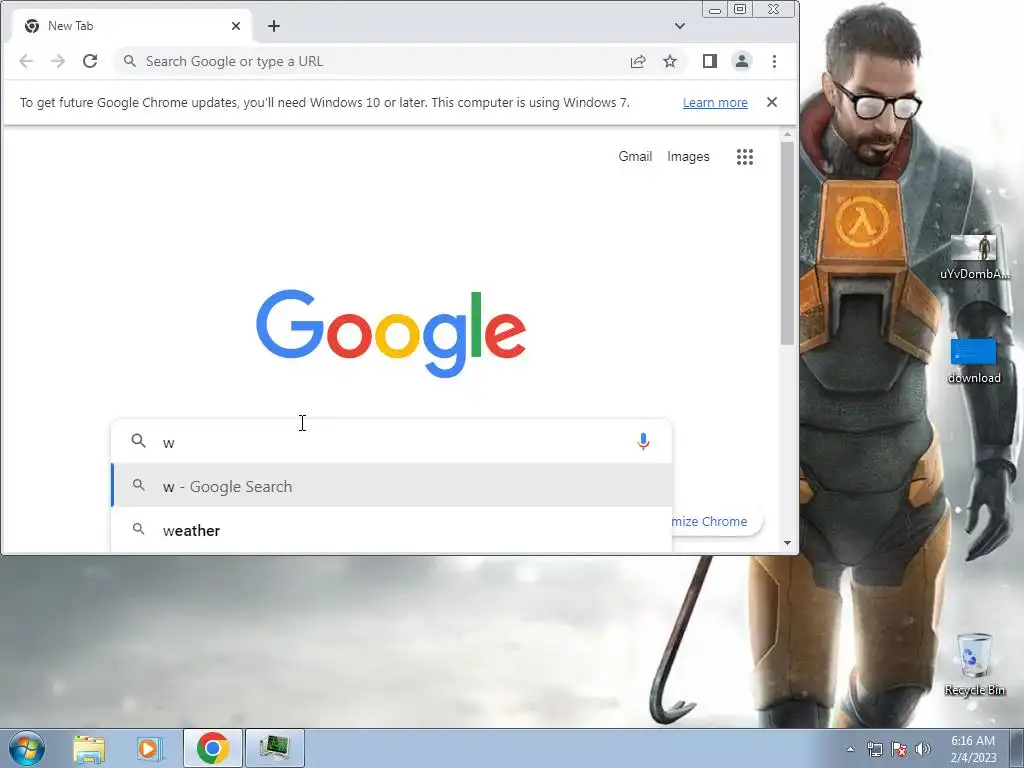Open the Action Center flag icon
1024x768 pixels.
899,749
